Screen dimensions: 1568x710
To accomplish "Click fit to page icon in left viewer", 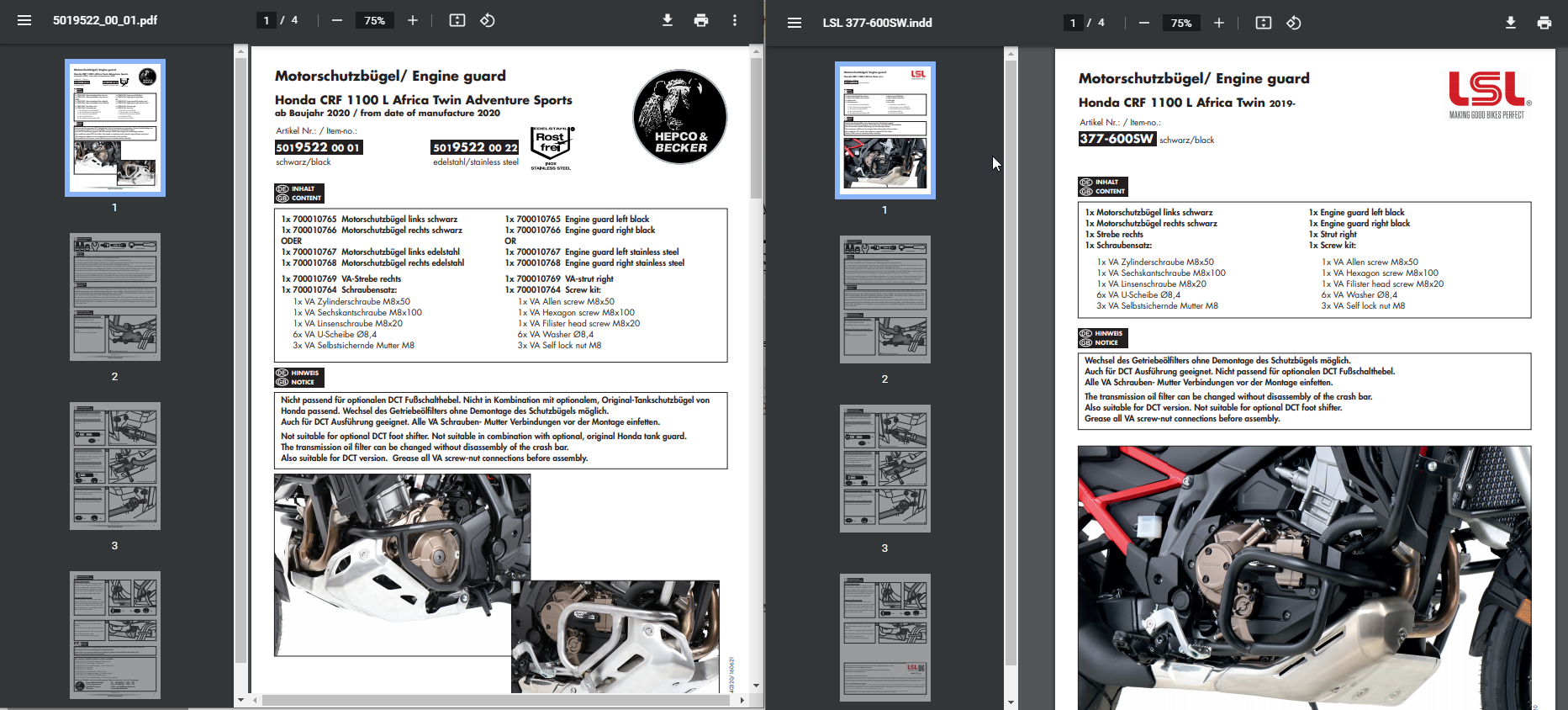I will tap(457, 20).
